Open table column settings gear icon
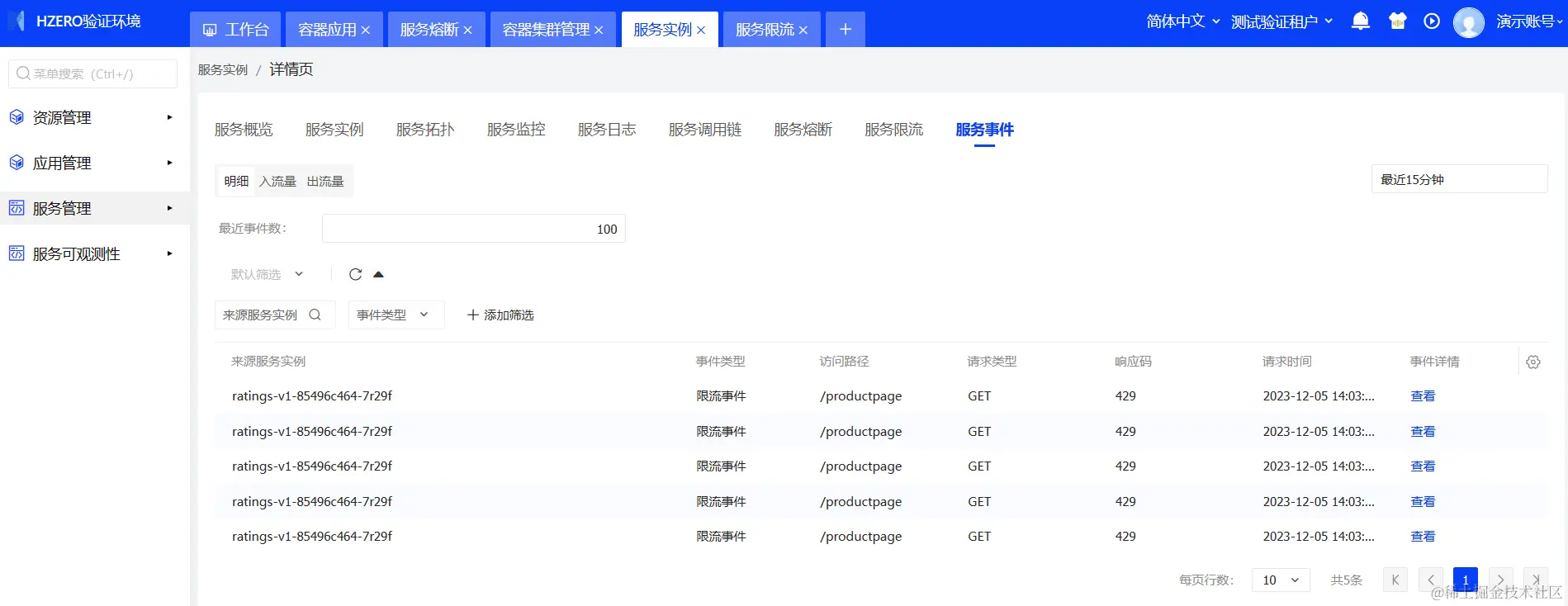The image size is (1568, 606). [1533, 362]
